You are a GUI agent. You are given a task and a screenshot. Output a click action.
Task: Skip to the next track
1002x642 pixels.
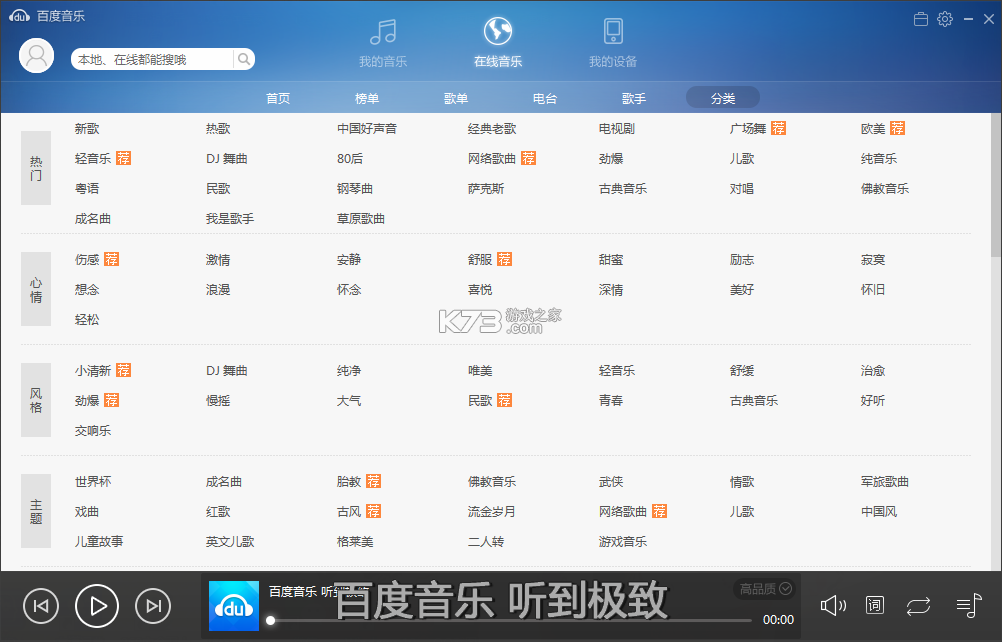pyautogui.click(x=153, y=606)
